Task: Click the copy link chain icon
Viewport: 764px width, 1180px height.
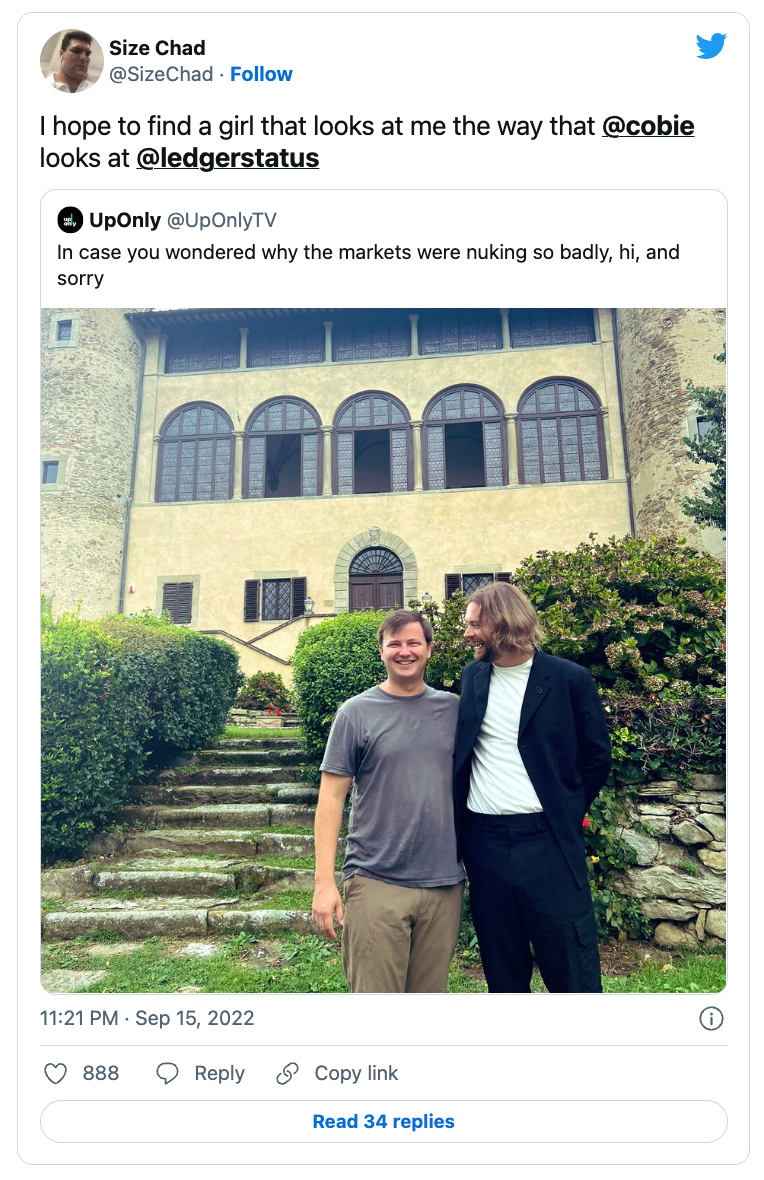Action: coord(288,1073)
